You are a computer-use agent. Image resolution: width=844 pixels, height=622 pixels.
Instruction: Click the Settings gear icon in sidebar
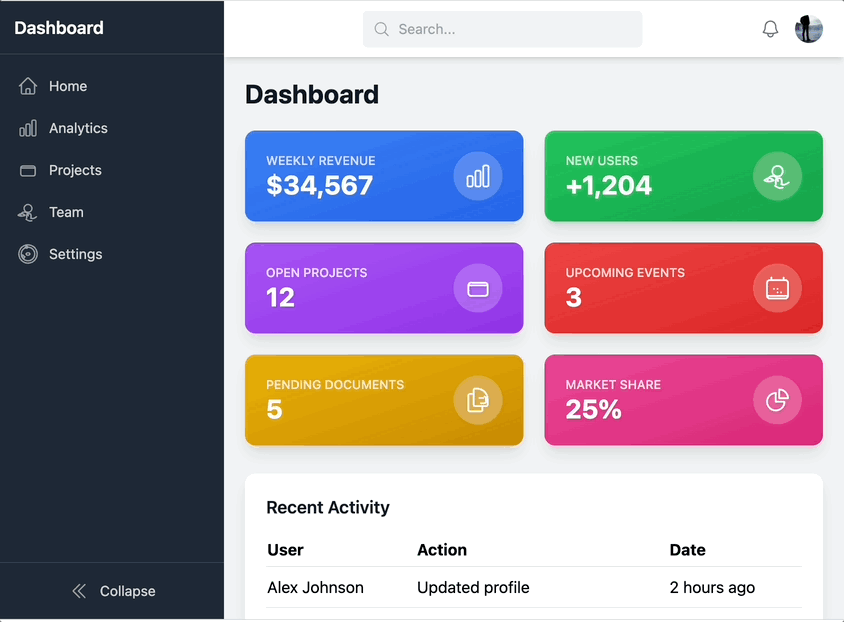(28, 254)
